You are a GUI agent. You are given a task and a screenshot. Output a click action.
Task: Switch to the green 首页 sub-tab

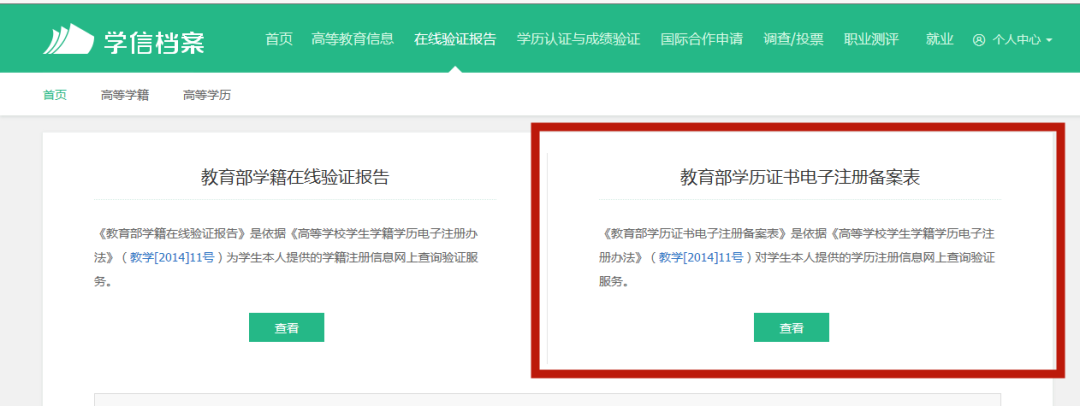54,95
